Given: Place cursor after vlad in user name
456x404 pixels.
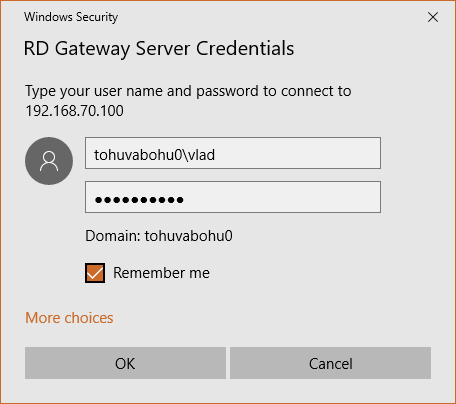Looking at the screenshot, I should 216,155.
